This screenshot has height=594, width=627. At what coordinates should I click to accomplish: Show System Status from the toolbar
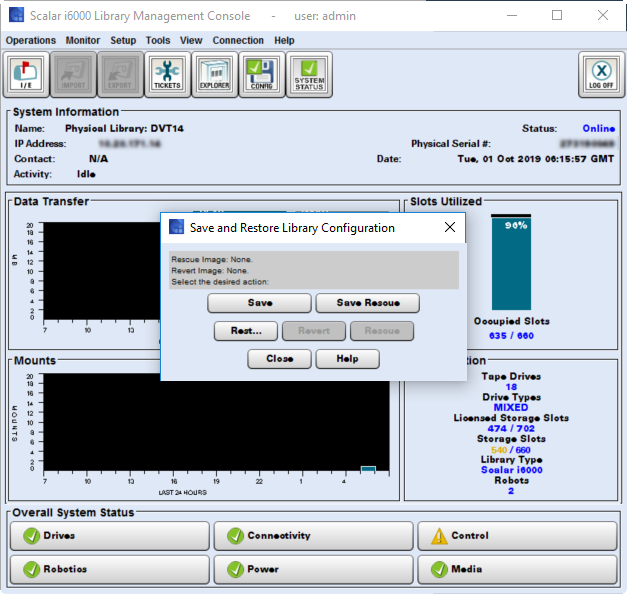click(309, 74)
